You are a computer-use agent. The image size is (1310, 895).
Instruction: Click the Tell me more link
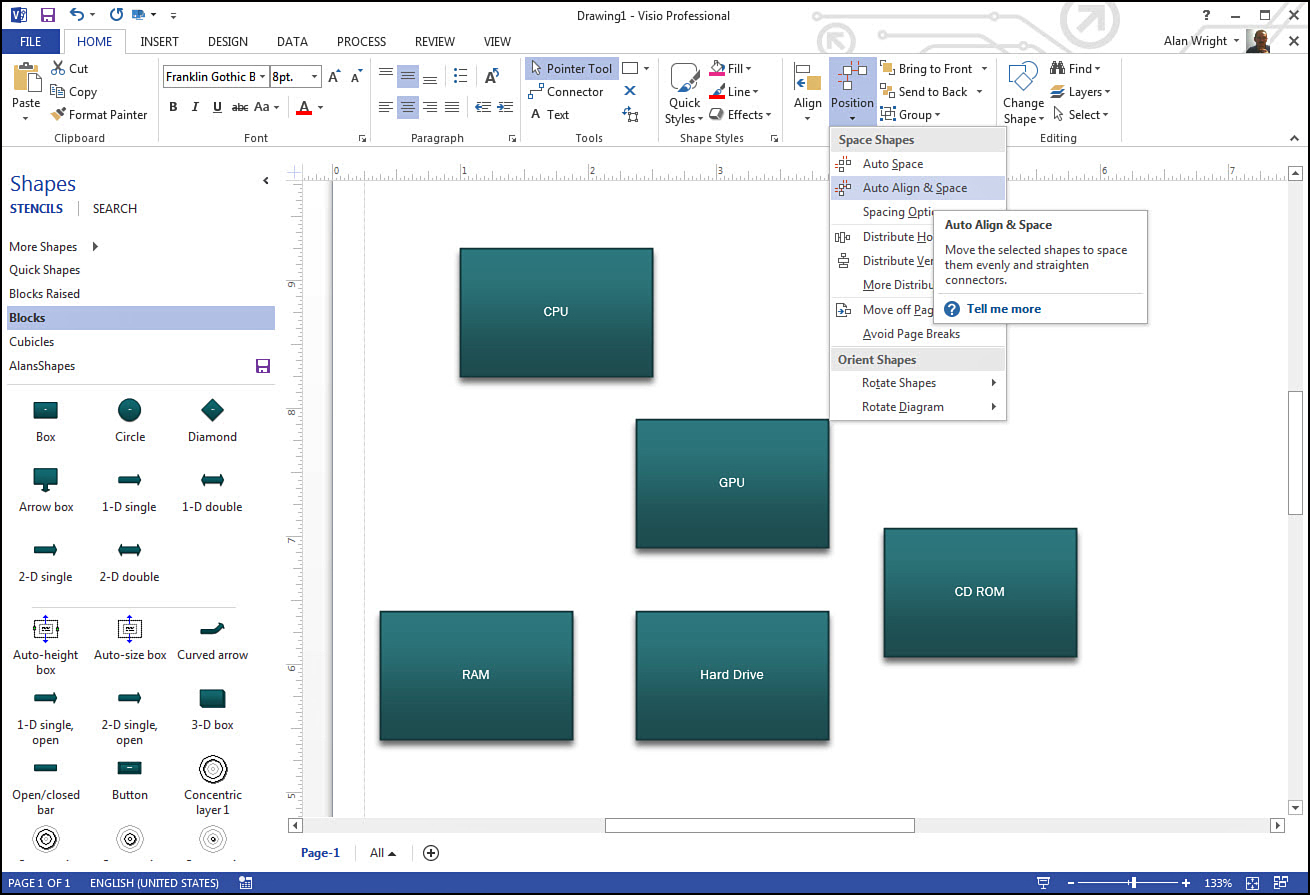(x=1003, y=309)
